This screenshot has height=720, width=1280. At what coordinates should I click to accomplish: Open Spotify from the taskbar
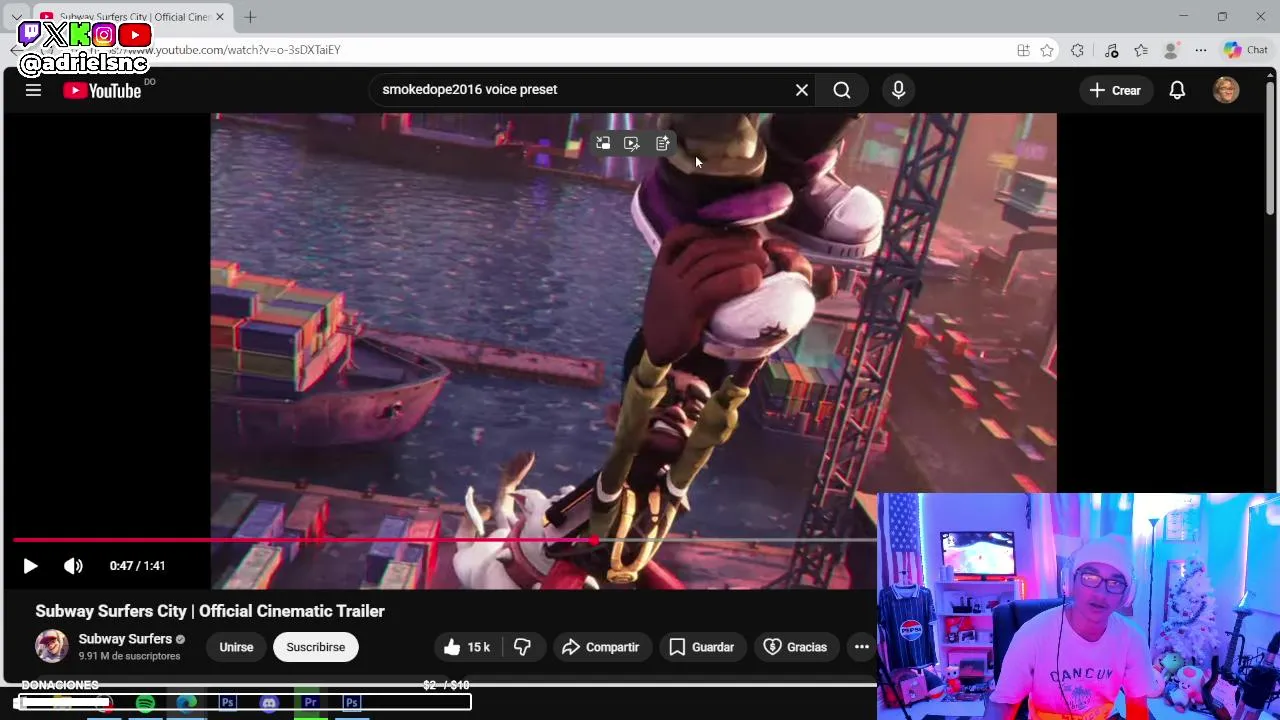[145, 703]
